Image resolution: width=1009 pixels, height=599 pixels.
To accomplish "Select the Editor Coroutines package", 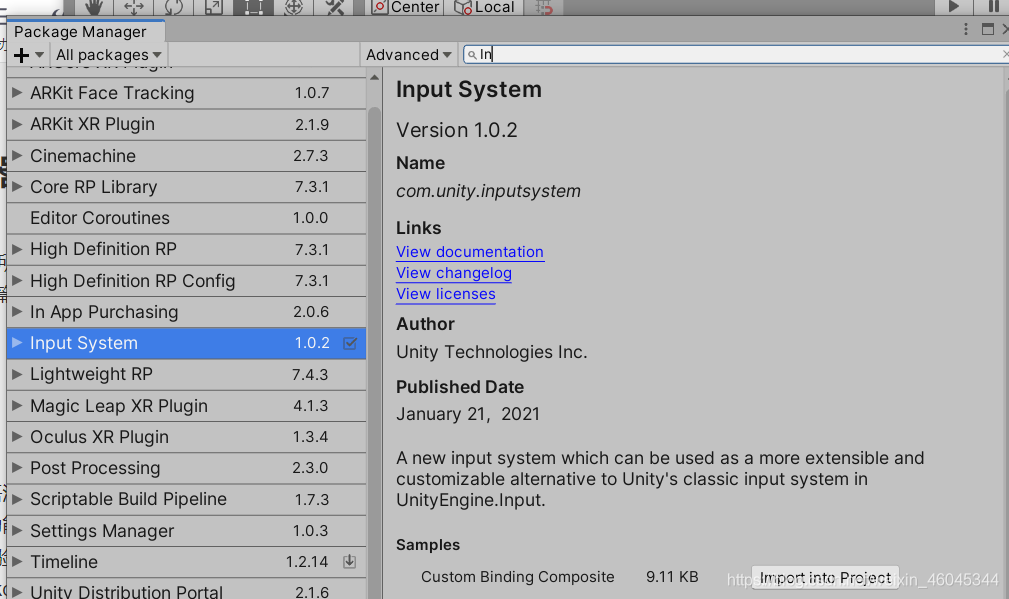I will click(187, 218).
